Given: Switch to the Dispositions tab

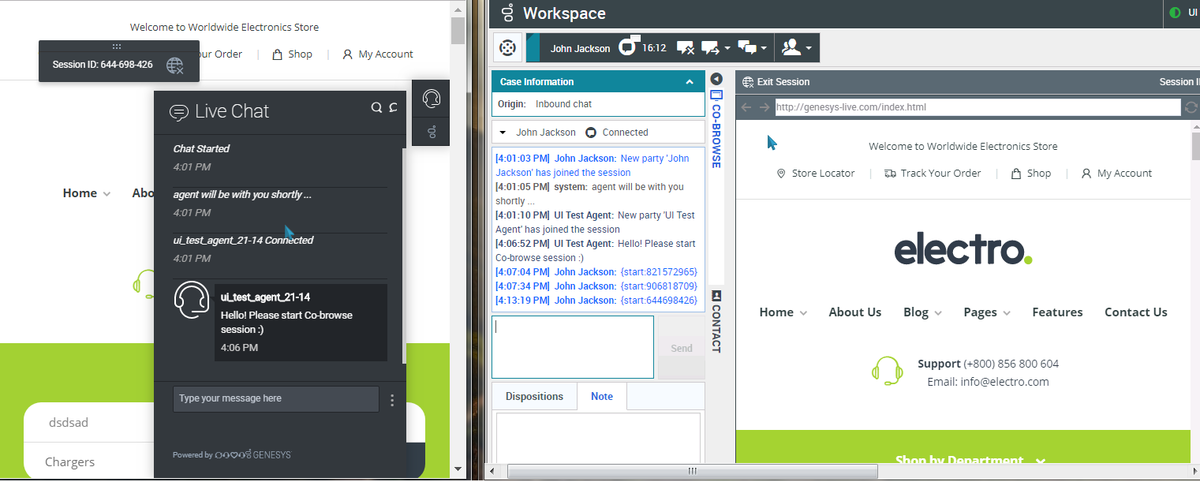Looking at the screenshot, I should pos(535,396).
